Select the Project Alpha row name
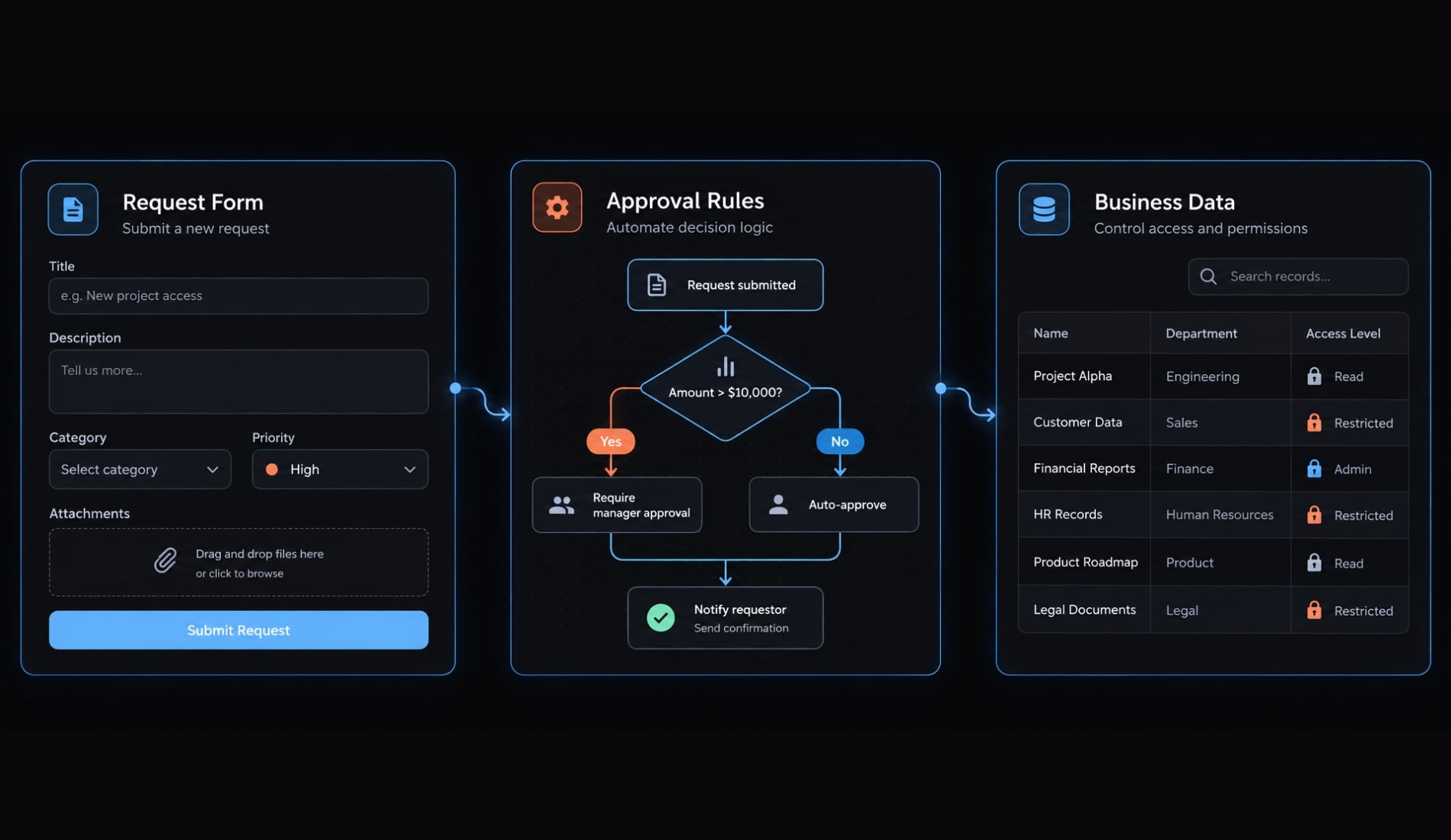The image size is (1451, 840). (1072, 376)
